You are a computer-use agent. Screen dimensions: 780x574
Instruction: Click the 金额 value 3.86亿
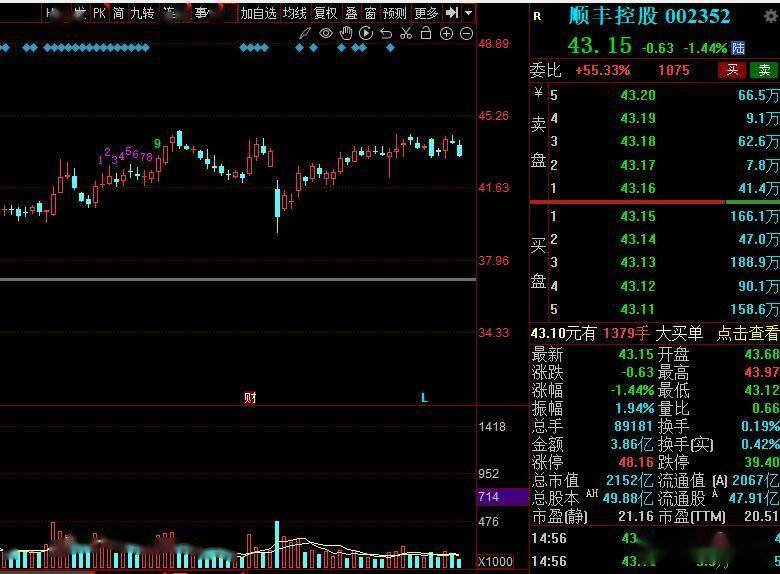tap(632, 444)
